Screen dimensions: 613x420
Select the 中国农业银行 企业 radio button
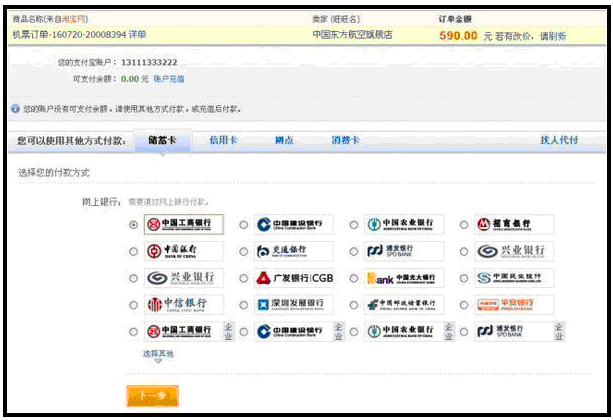[354, 332]
